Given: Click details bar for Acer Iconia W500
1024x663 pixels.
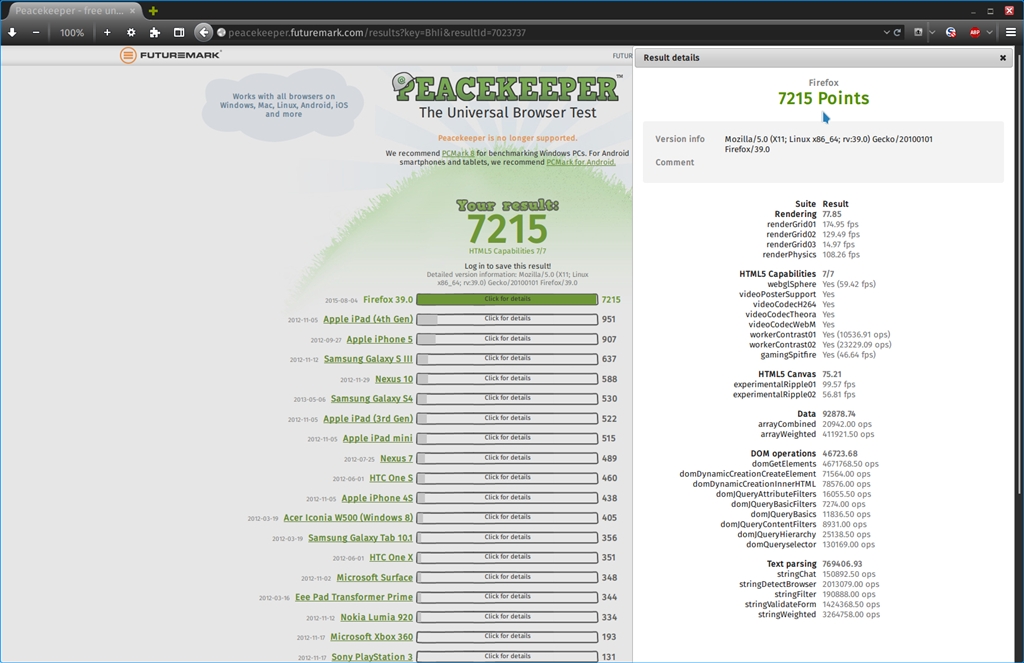Looking at the screenshot, I should pos(507,517).
